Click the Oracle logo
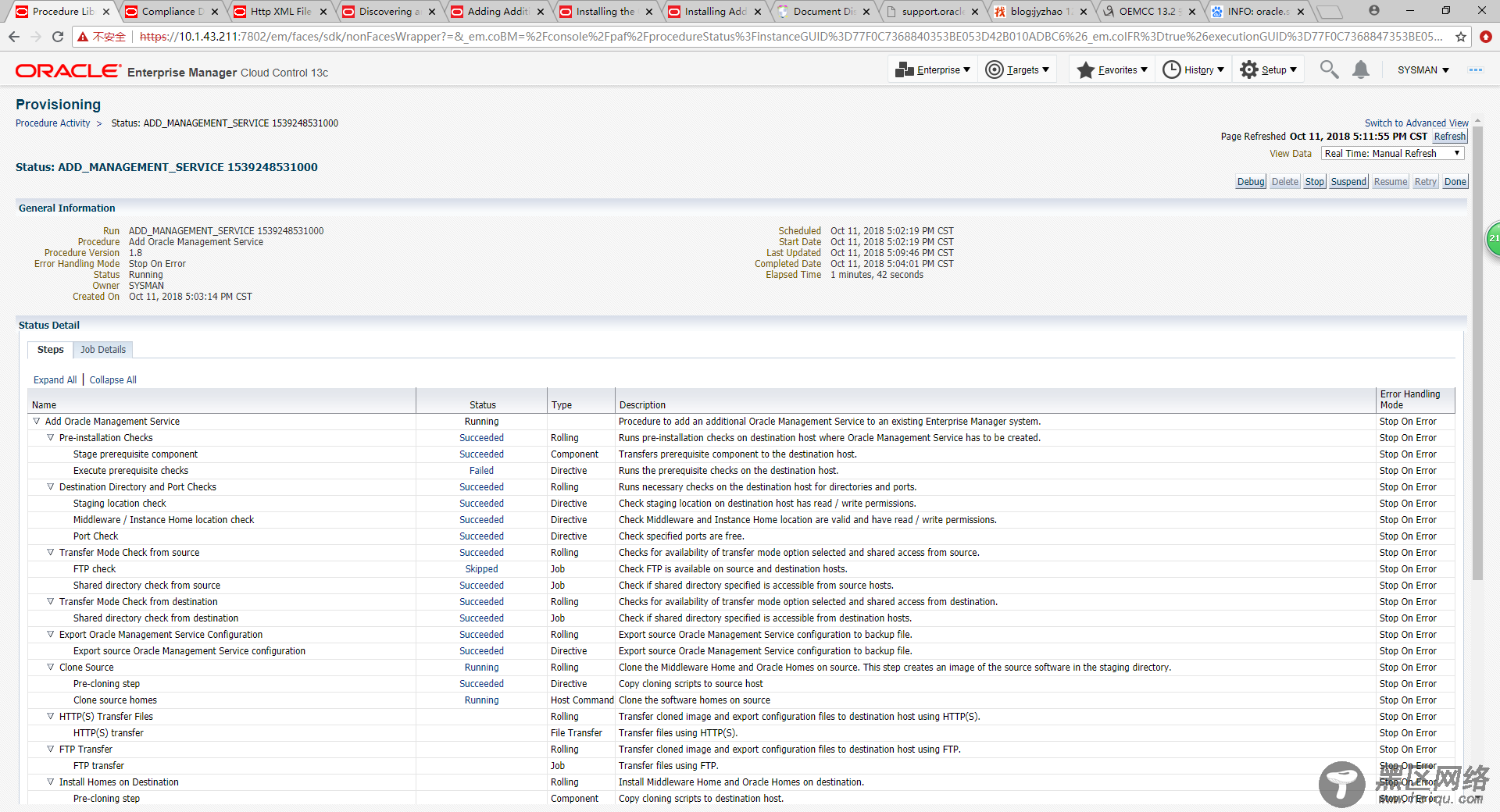 tap(68, 71)
